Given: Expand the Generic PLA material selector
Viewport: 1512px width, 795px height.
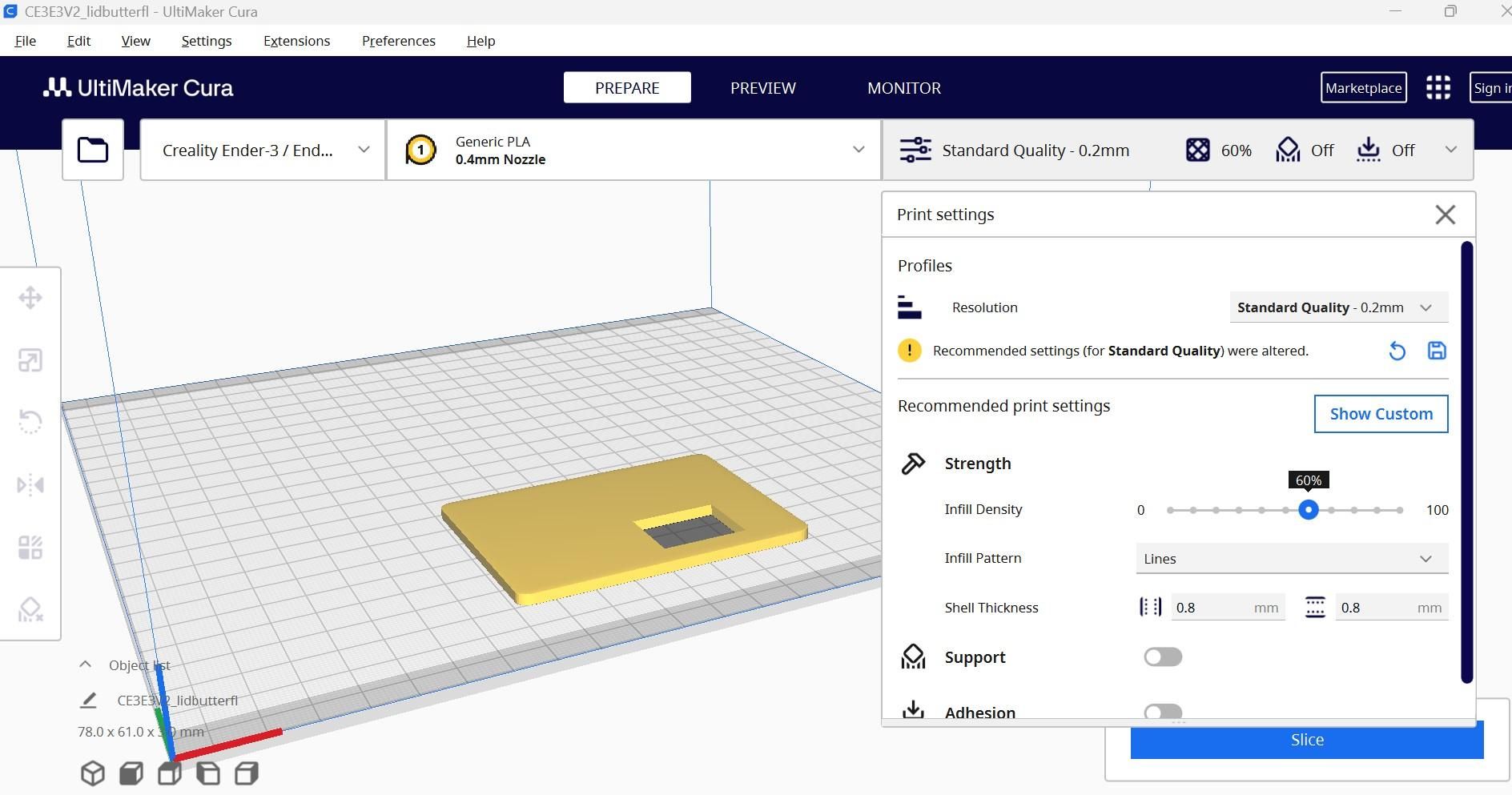Looking at the screenshot, I should pyautogui.click(x=634, y=150).
